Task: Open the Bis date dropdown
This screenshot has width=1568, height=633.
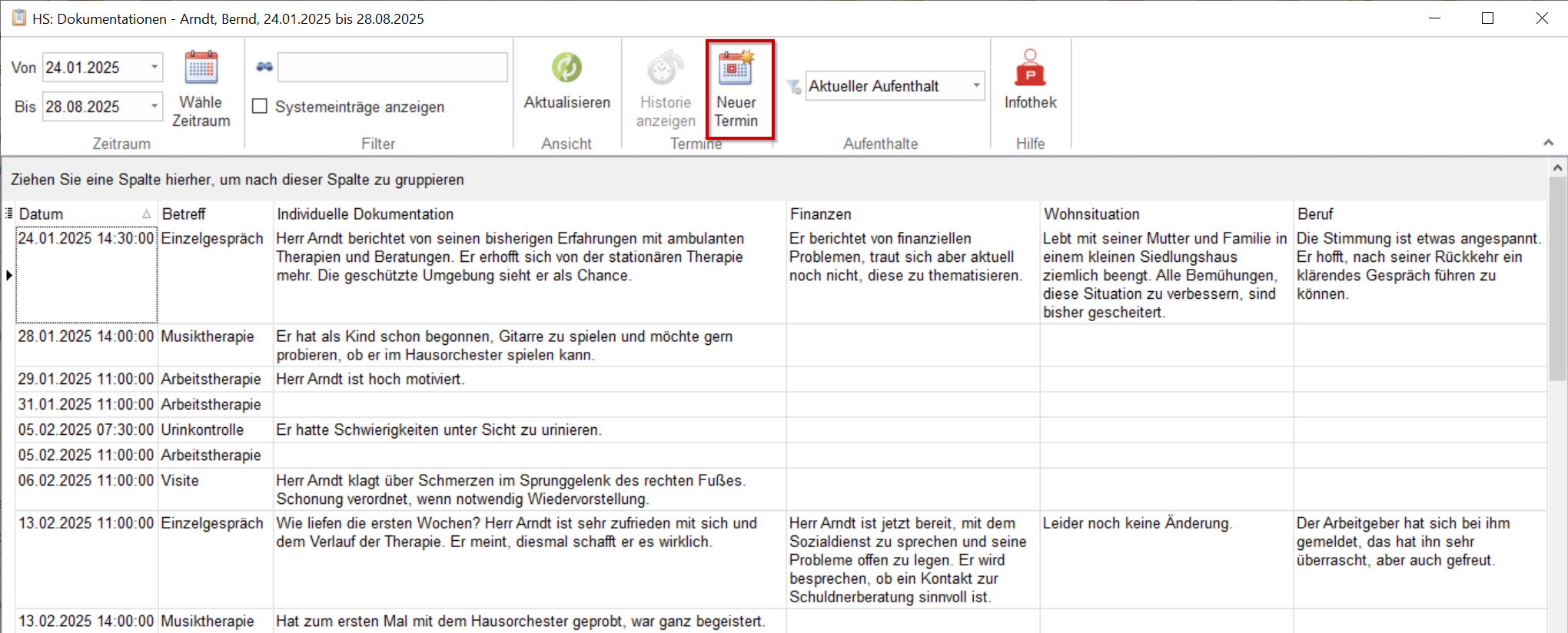Action: [154, 106]
